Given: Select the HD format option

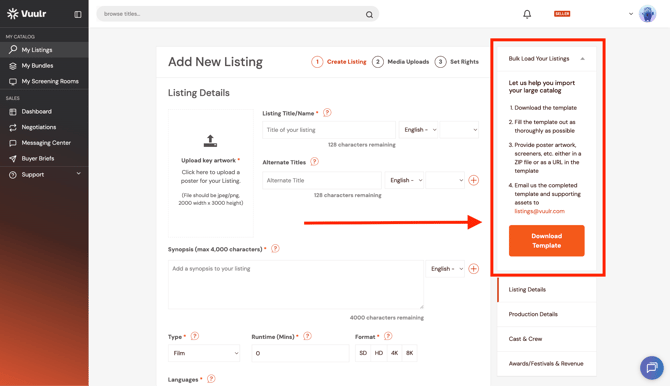Looking at the screenshot, I should click(x=379, y=353).
